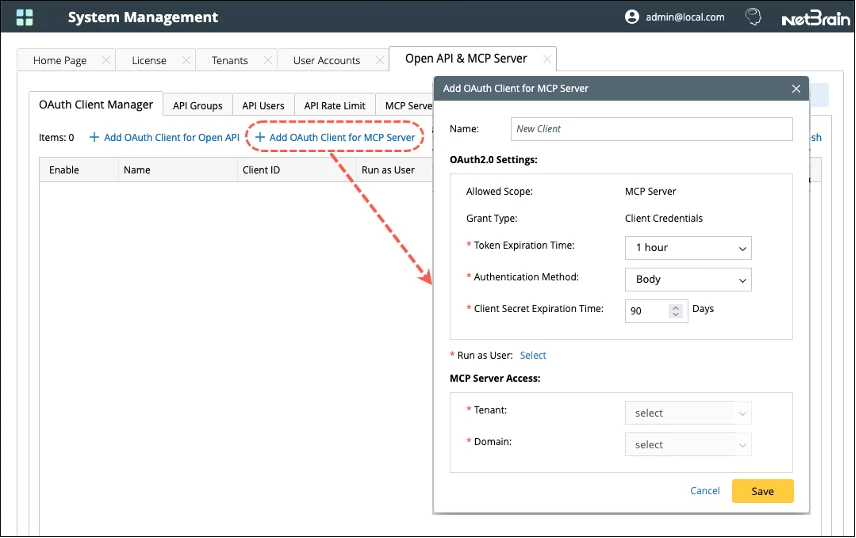The image size is (856, 538).
Task: Open the Authentication Method dropdown
Action: [x=688, y=279]
